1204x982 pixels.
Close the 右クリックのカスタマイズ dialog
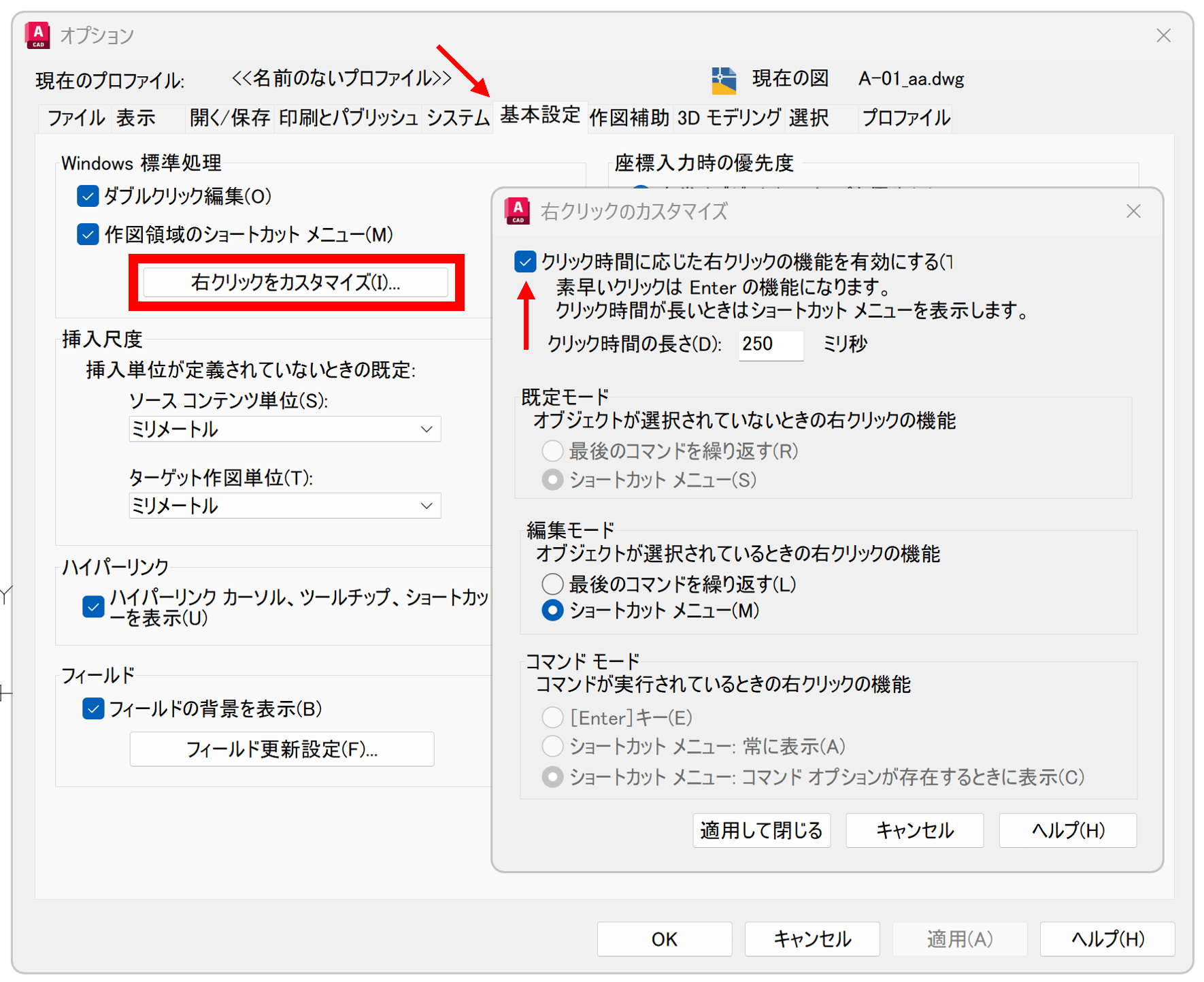(x=1133, y=212)
